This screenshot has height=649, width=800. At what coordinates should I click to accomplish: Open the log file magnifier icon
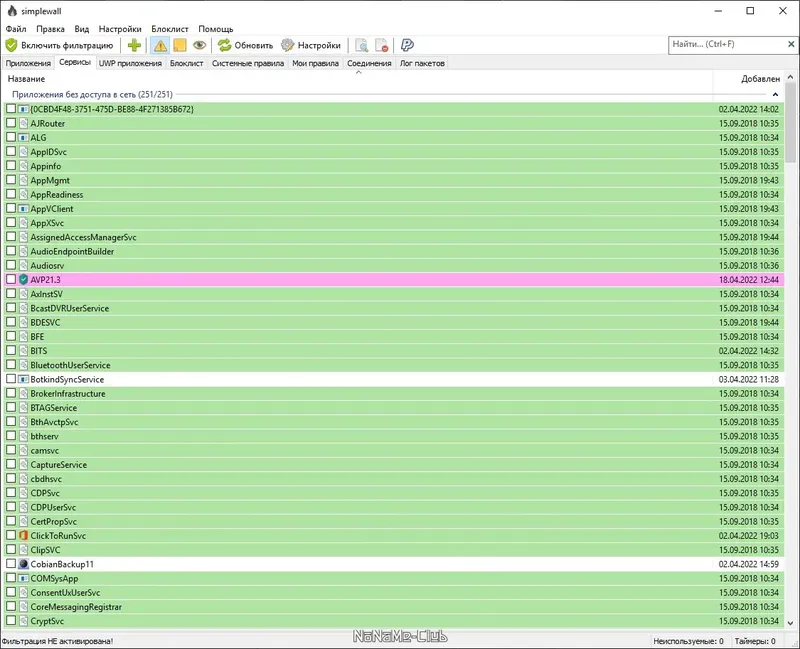[x=362, y=45]
